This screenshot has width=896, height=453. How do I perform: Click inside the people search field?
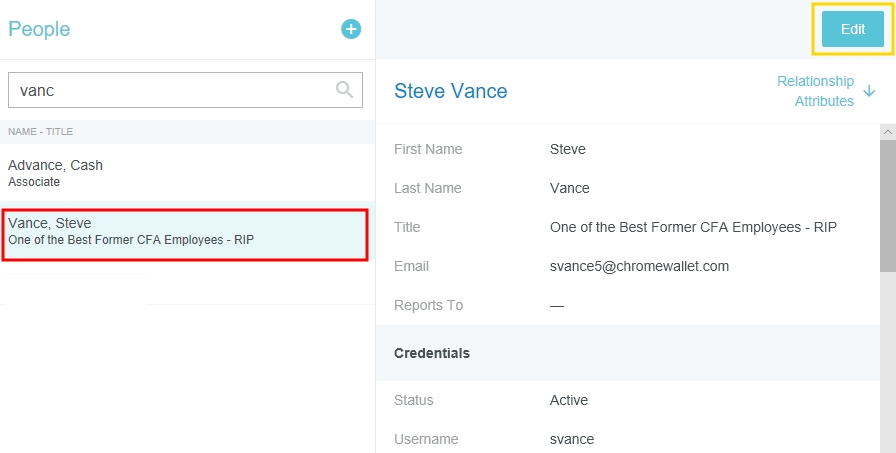[x=170, y=90]
